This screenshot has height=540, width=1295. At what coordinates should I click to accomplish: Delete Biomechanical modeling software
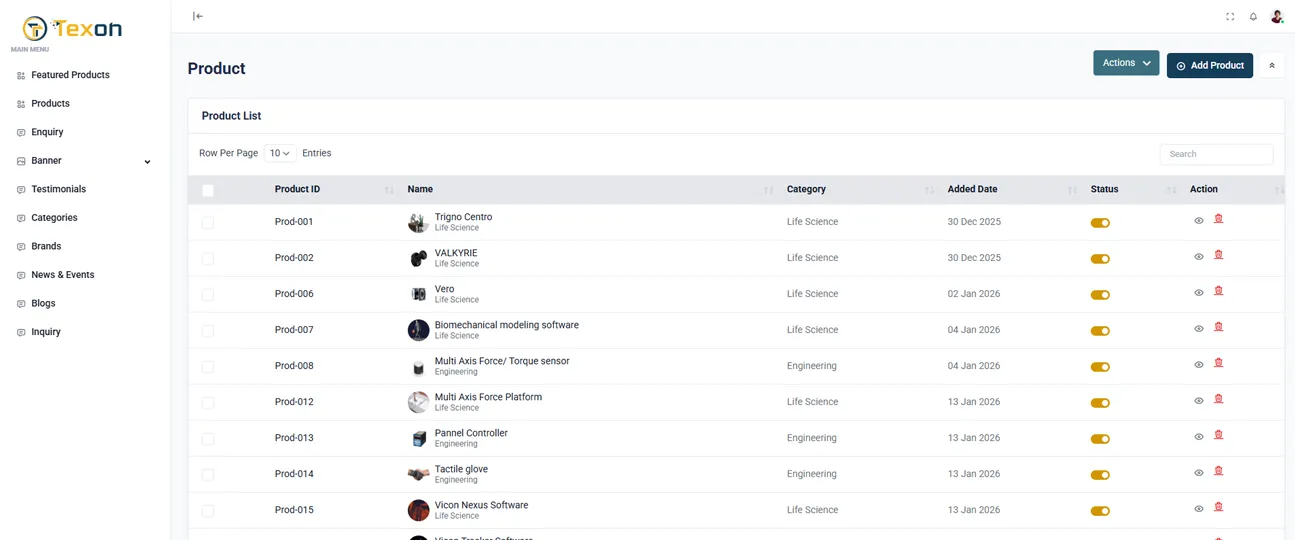click(1218, 327)
